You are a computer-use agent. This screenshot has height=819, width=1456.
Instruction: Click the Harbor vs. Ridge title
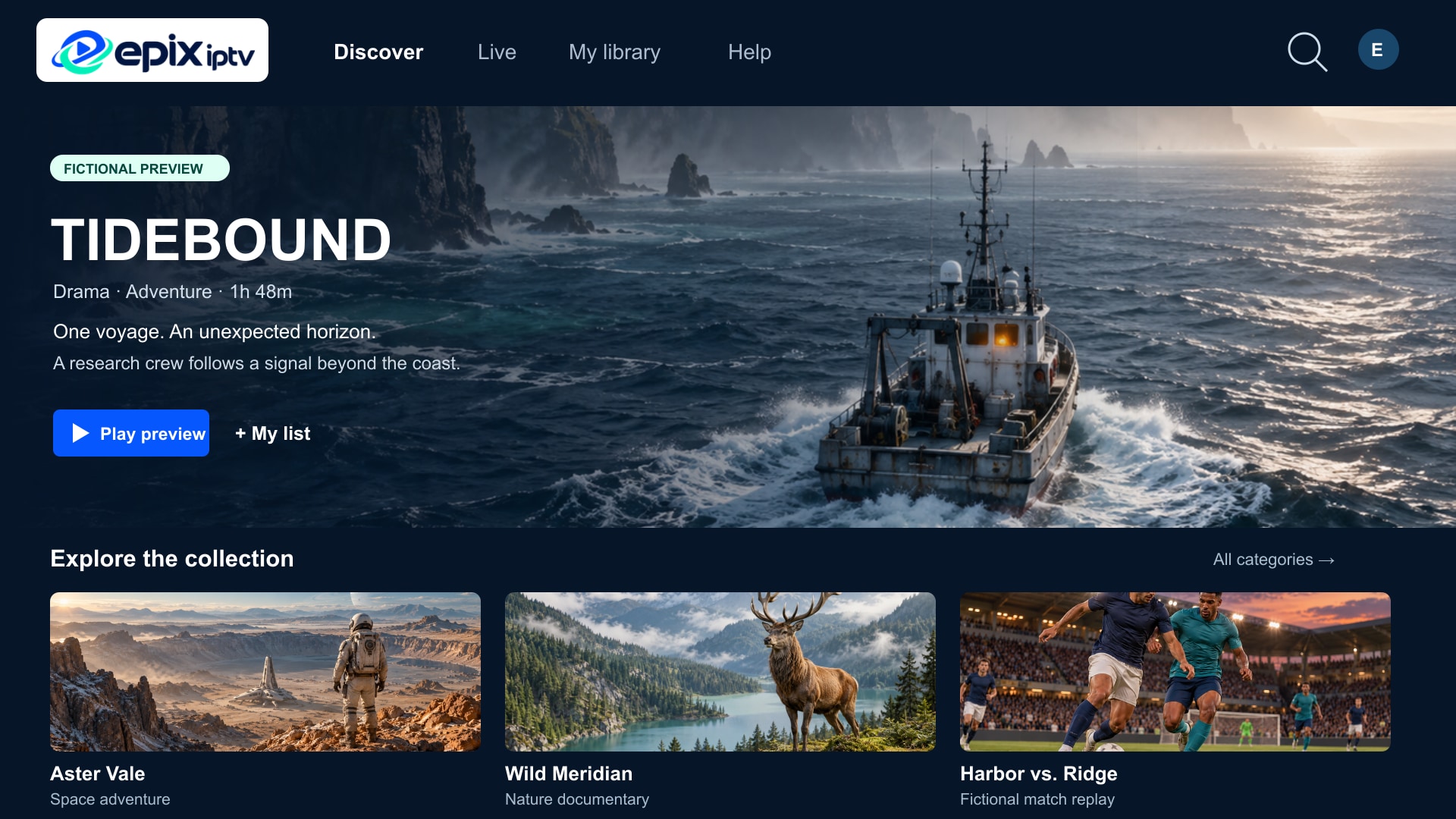pyautogui.click(x=1039, y=773)
